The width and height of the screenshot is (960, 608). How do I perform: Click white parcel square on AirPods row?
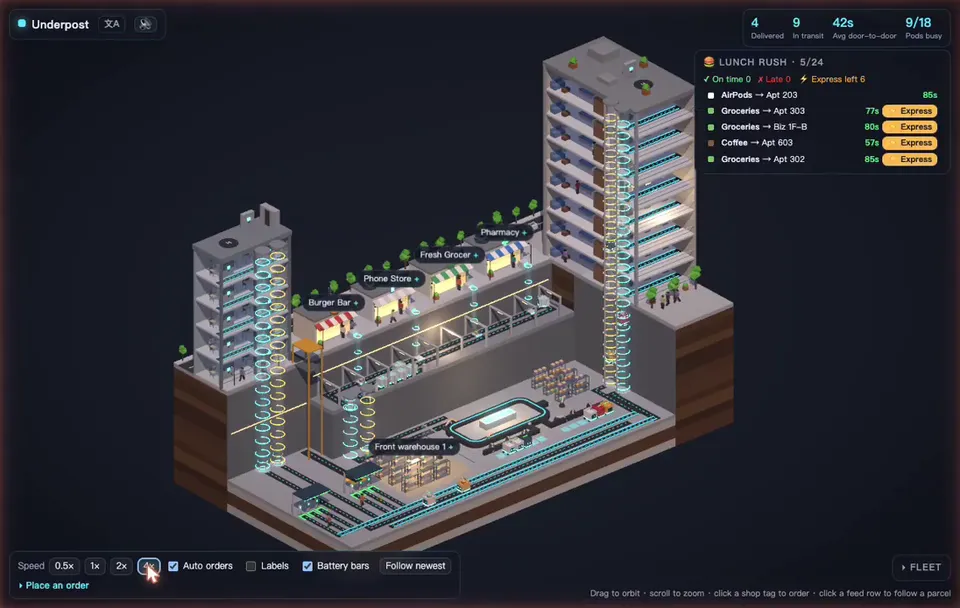click(x=711, y=96)
